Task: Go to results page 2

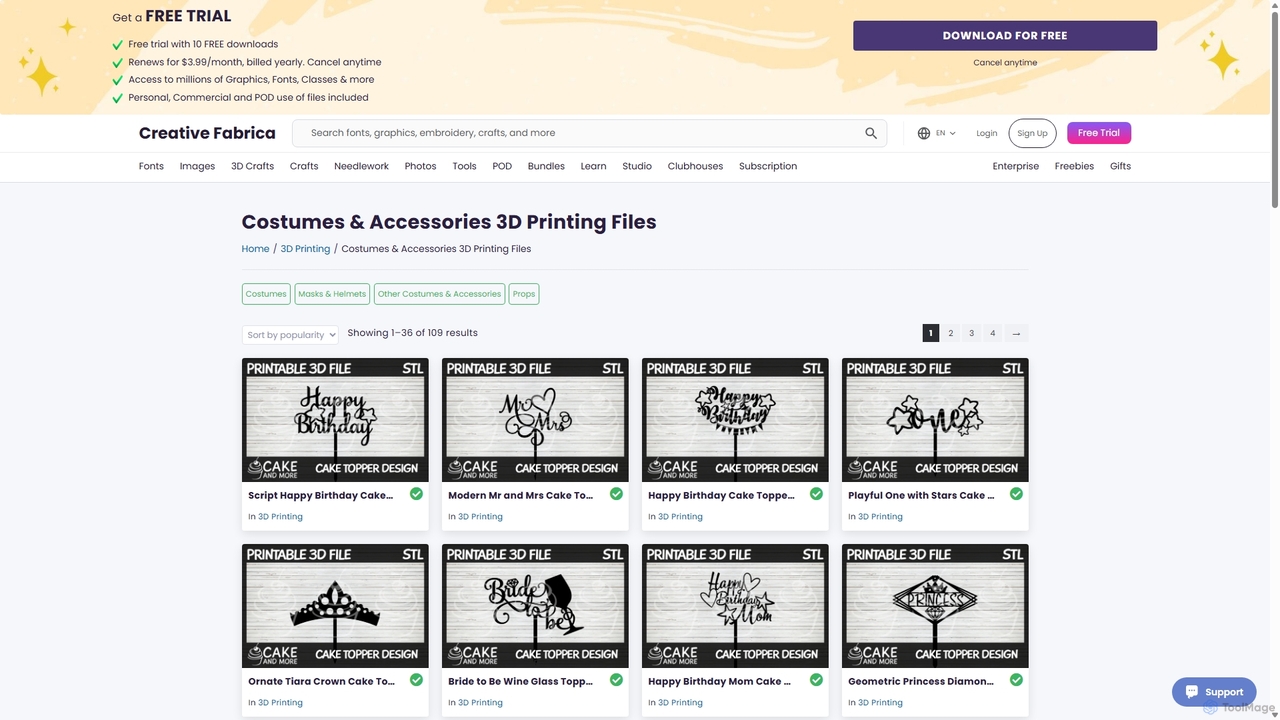Action: point(951,333)
